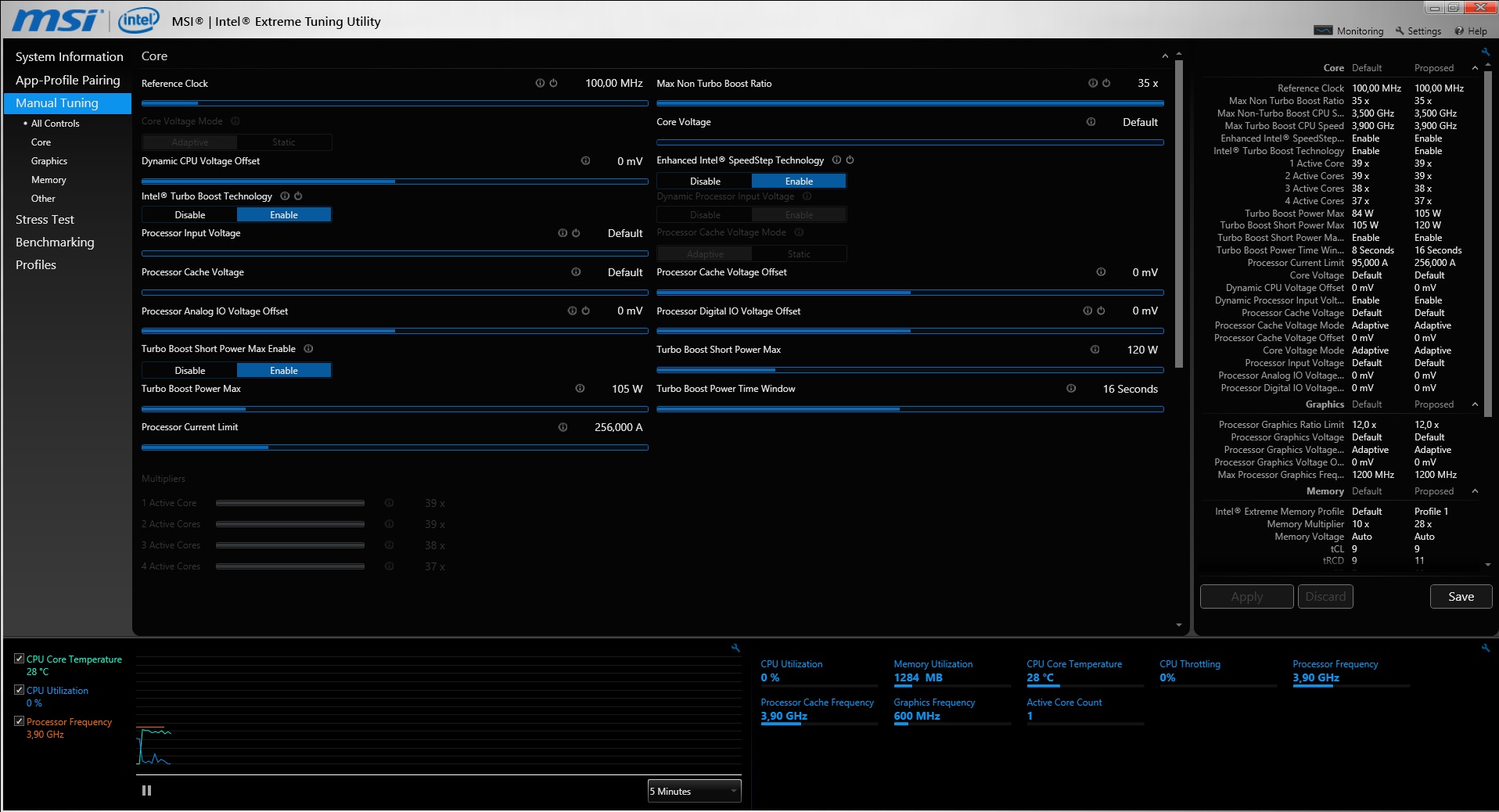The image size is (1499, 812).
Task: Click the Reference Clock slider
Action: (394, 103)
